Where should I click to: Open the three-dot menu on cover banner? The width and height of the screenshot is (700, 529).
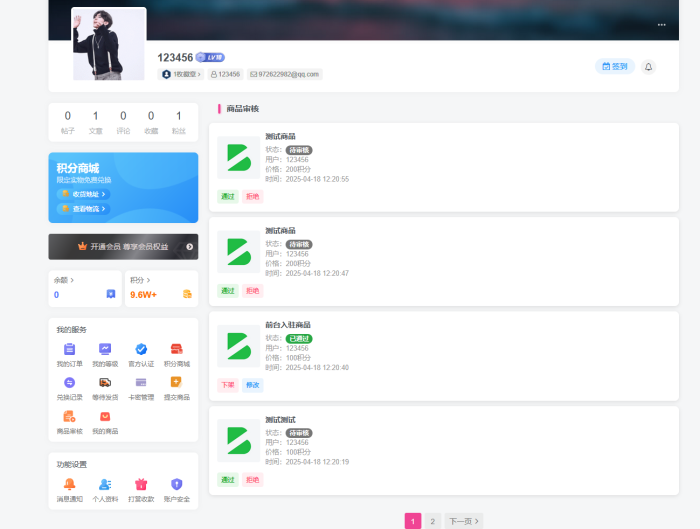(661, 25)
